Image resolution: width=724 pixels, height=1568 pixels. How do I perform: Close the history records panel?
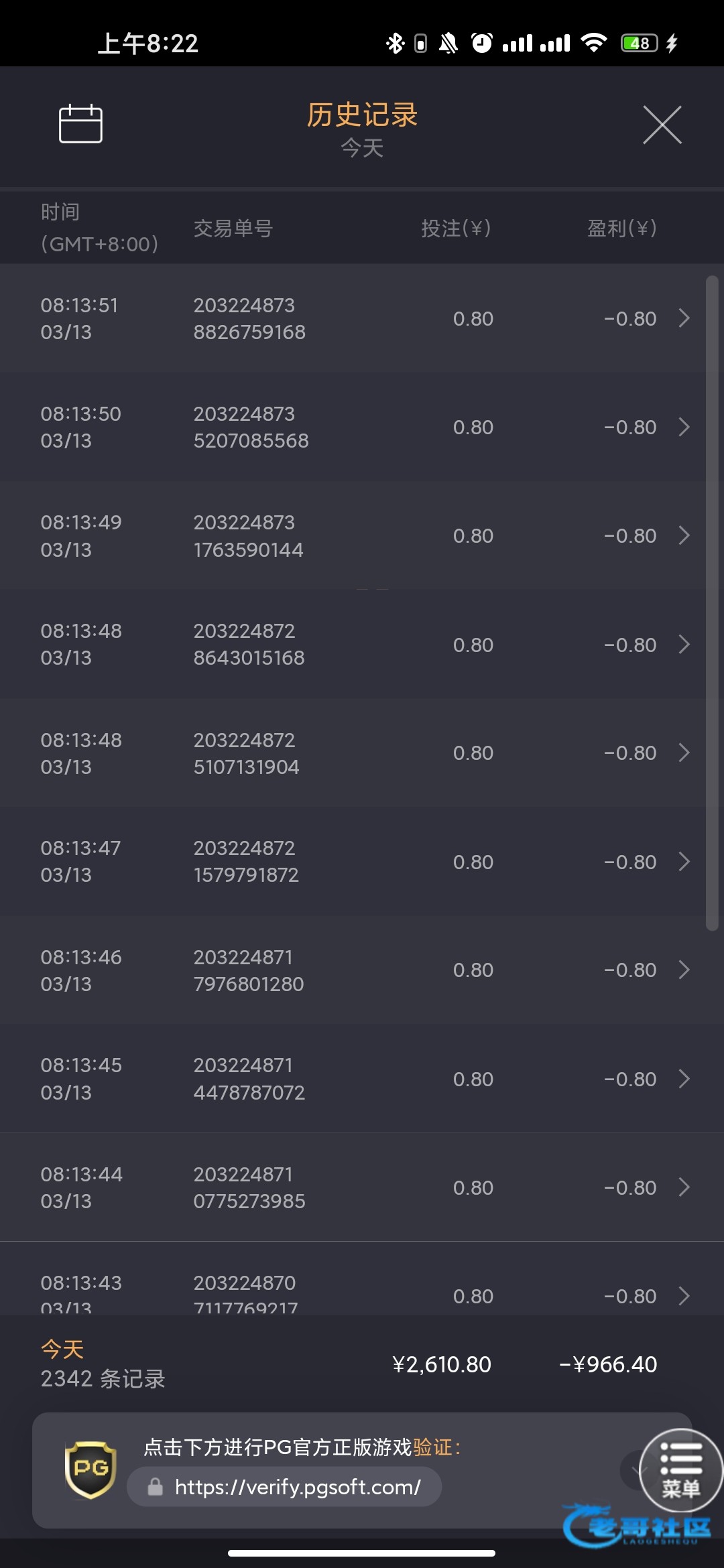pos(662,125)
